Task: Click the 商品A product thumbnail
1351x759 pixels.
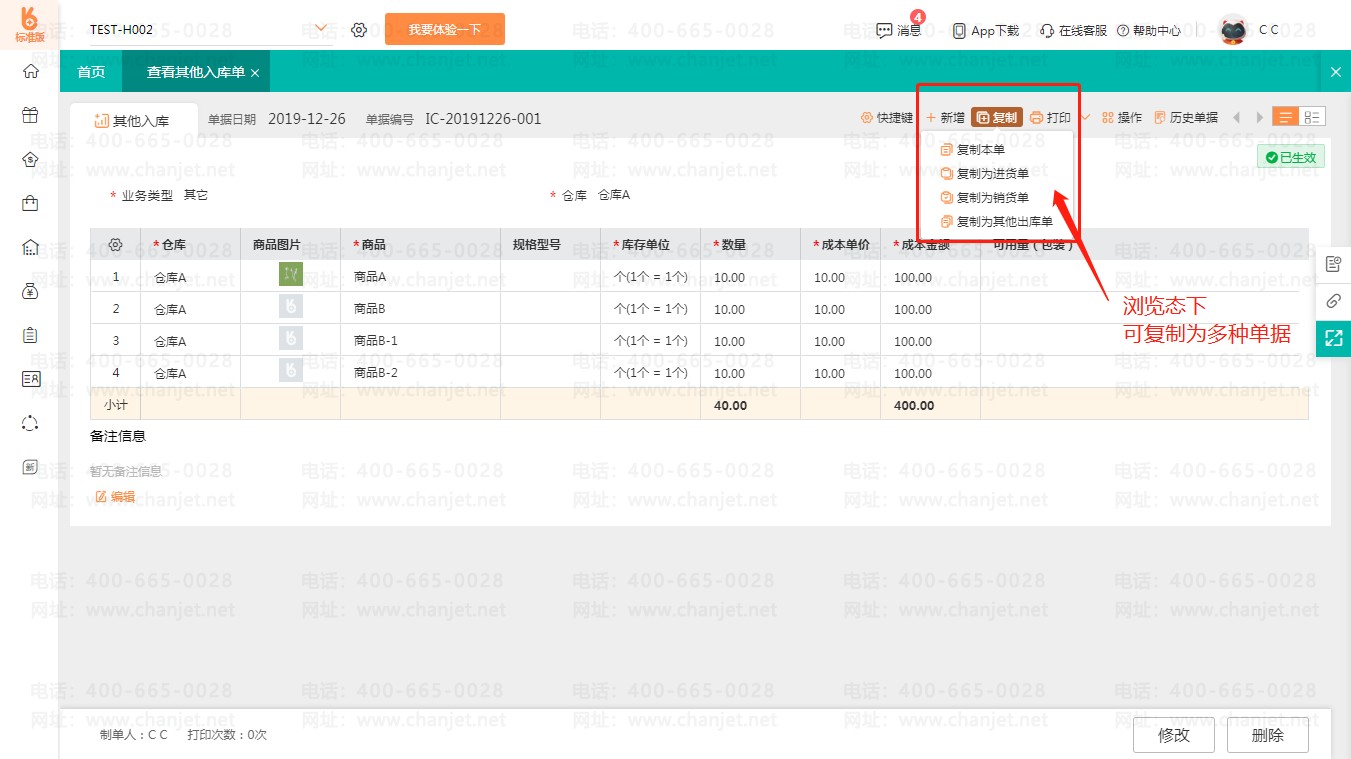Action: tap(290, 275)
